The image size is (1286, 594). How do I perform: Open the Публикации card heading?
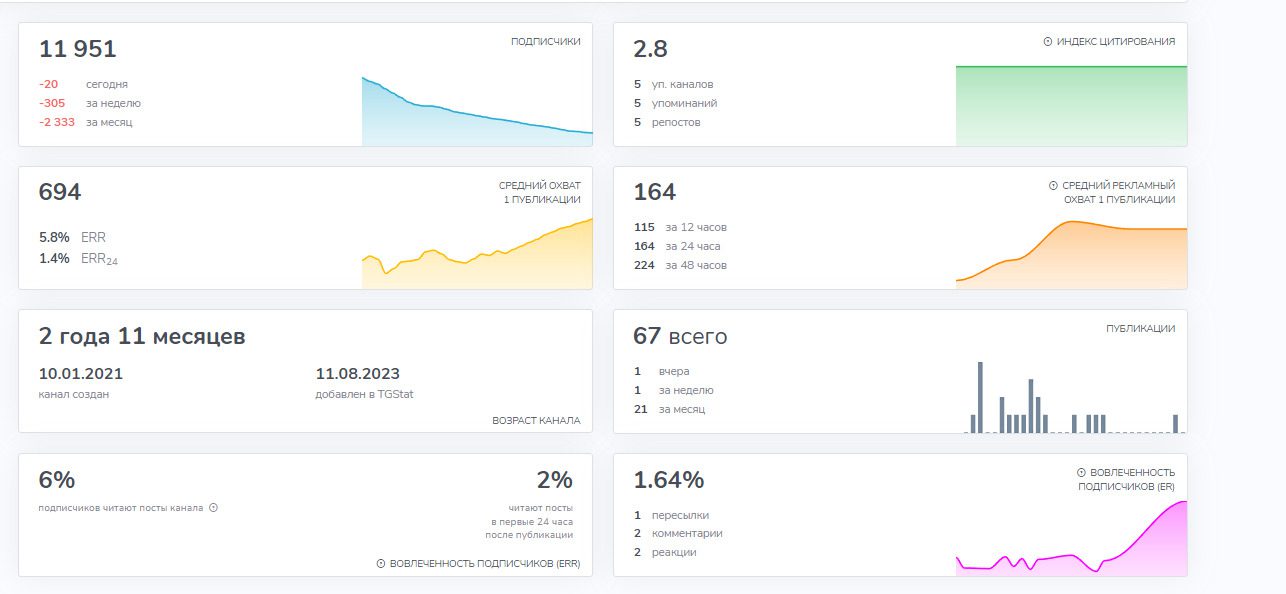pos(1140,329)
